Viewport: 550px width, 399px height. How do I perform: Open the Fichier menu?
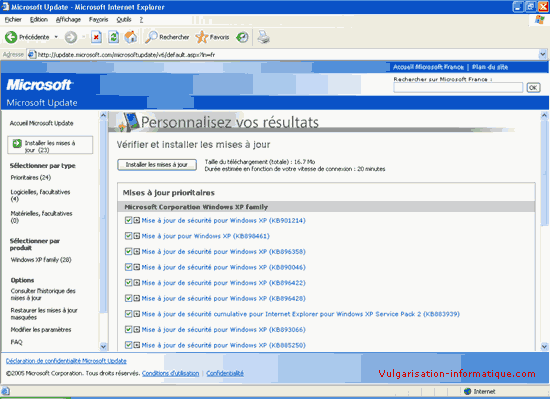[x=13, y=20]
